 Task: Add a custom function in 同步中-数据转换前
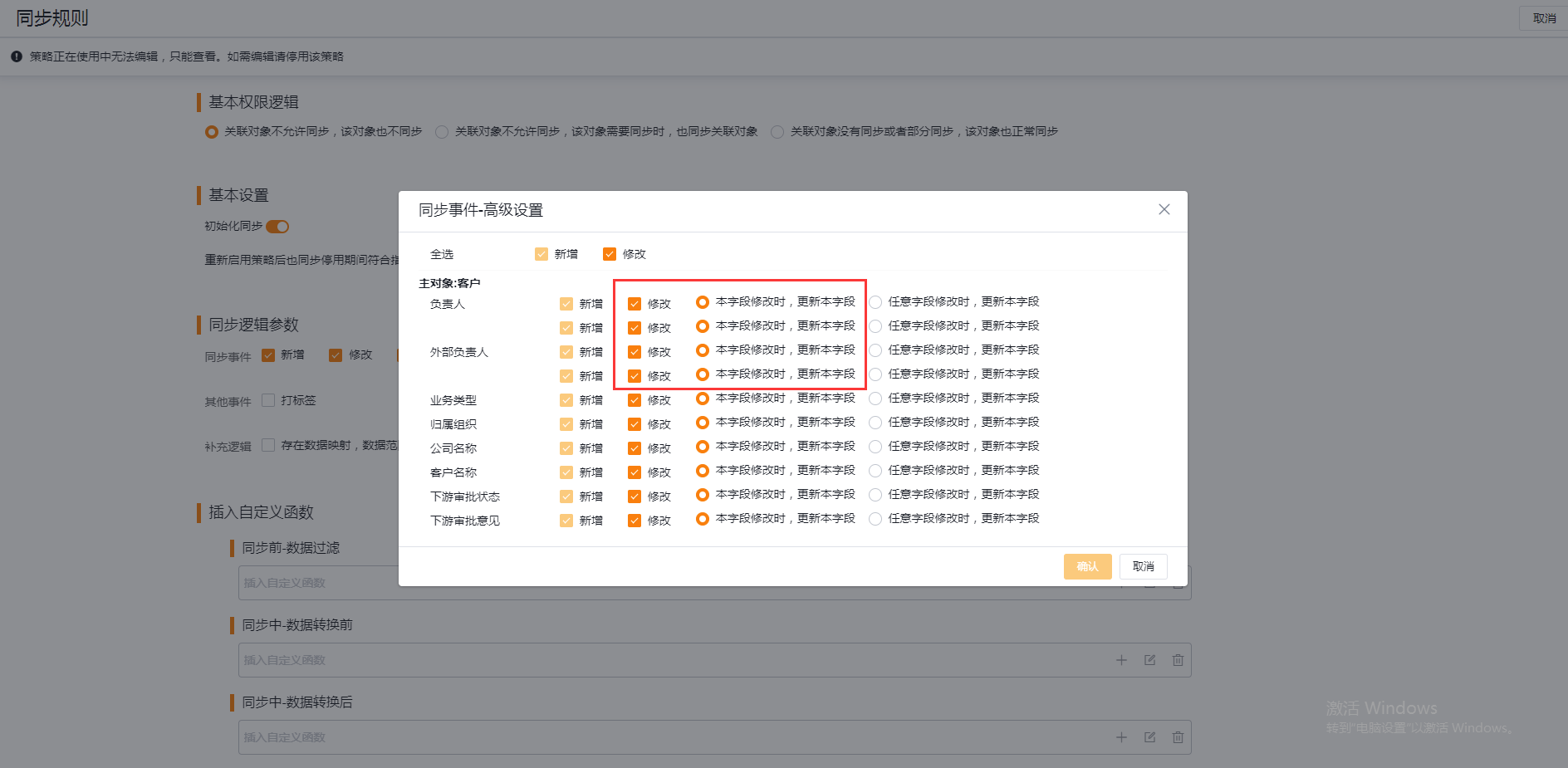pyautogui.click(x=1122, y=659)
